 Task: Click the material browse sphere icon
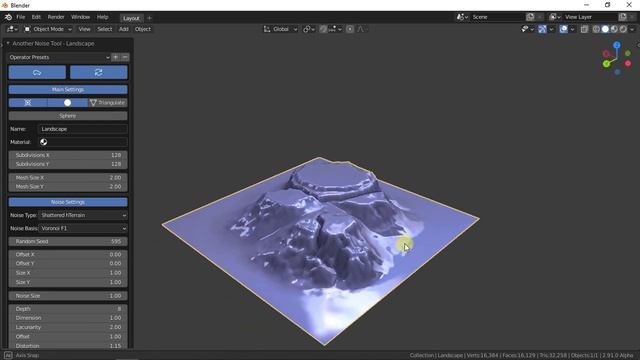[x=44, y=142]
